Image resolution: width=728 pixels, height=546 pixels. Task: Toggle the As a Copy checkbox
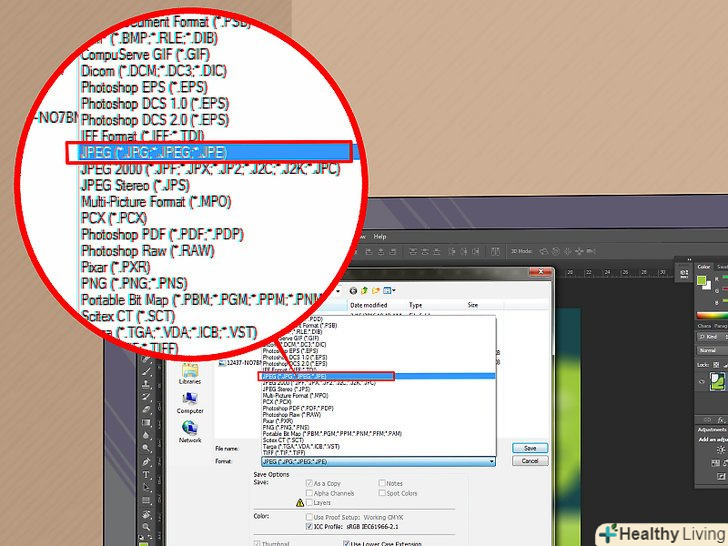tap(309, 483)
